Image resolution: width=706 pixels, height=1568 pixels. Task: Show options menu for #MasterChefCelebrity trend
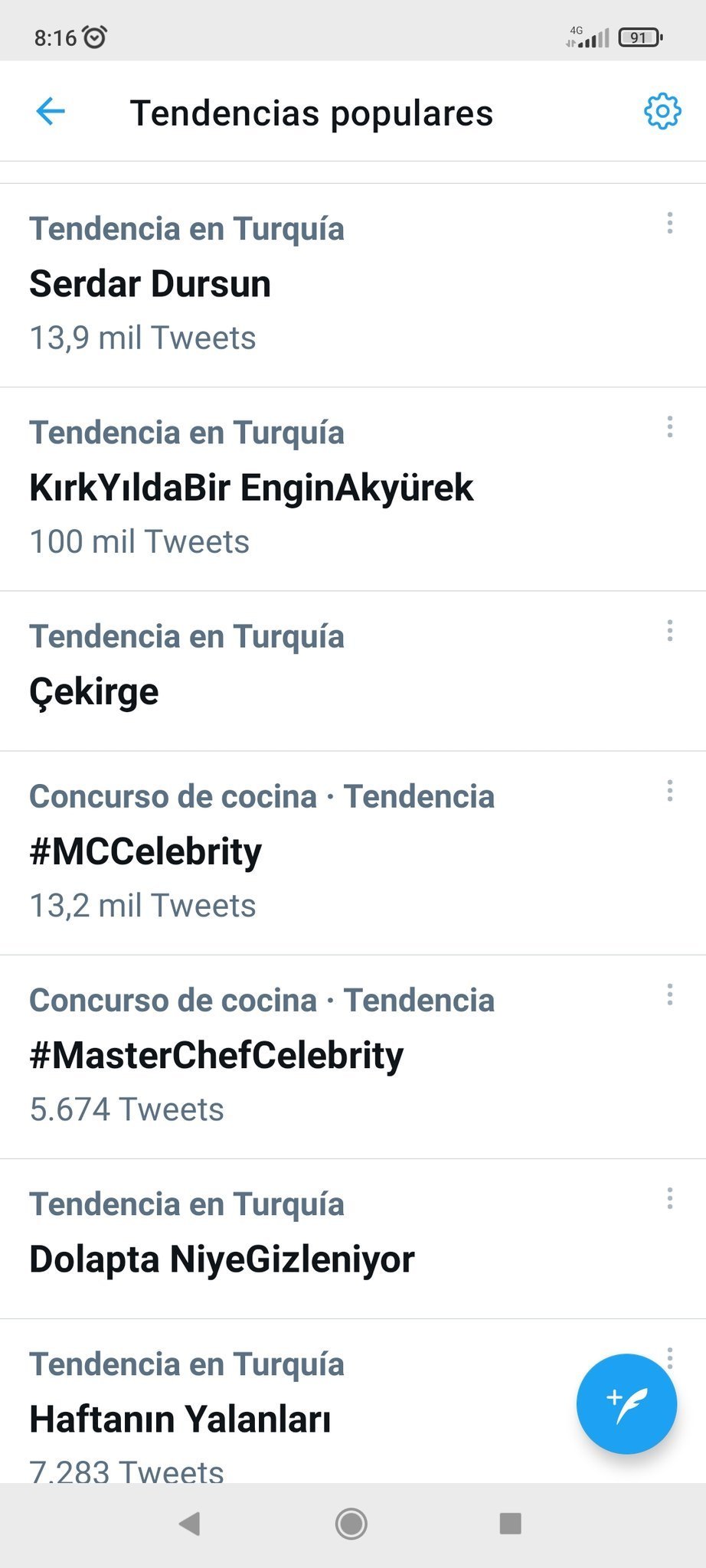pos(669,994)
